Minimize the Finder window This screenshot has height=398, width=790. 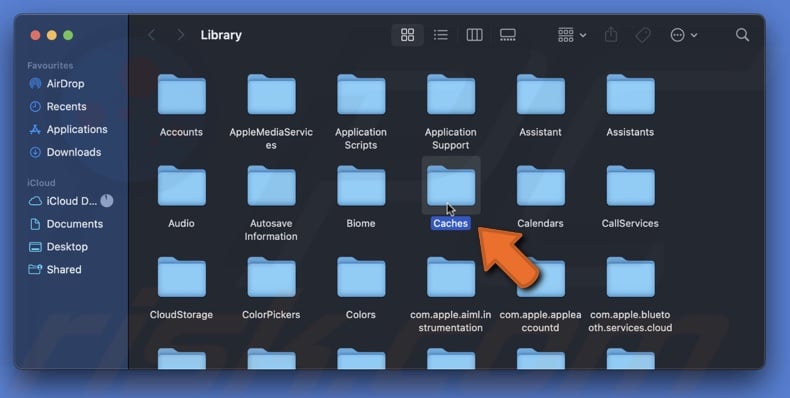51,35
